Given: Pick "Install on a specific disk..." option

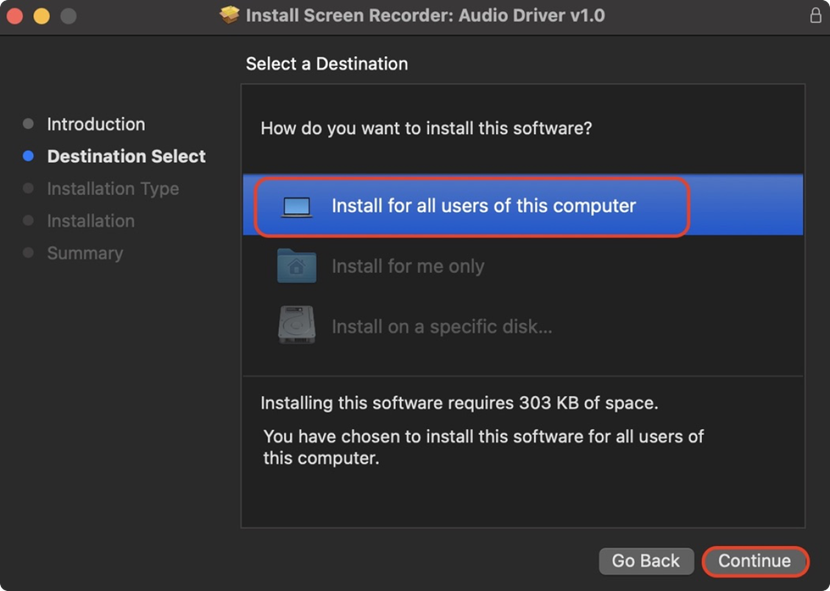Looking at the screenshot, I should (441, 327).
